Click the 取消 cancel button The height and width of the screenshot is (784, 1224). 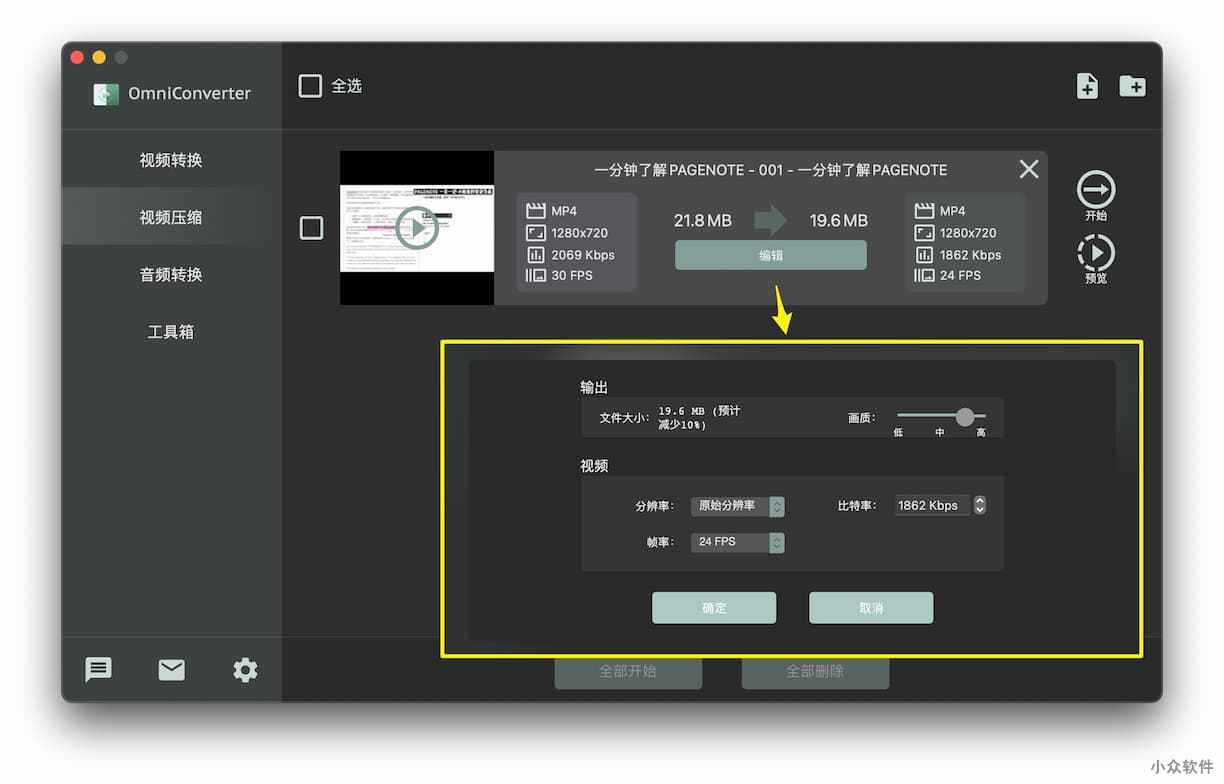[x=870, y=608]
